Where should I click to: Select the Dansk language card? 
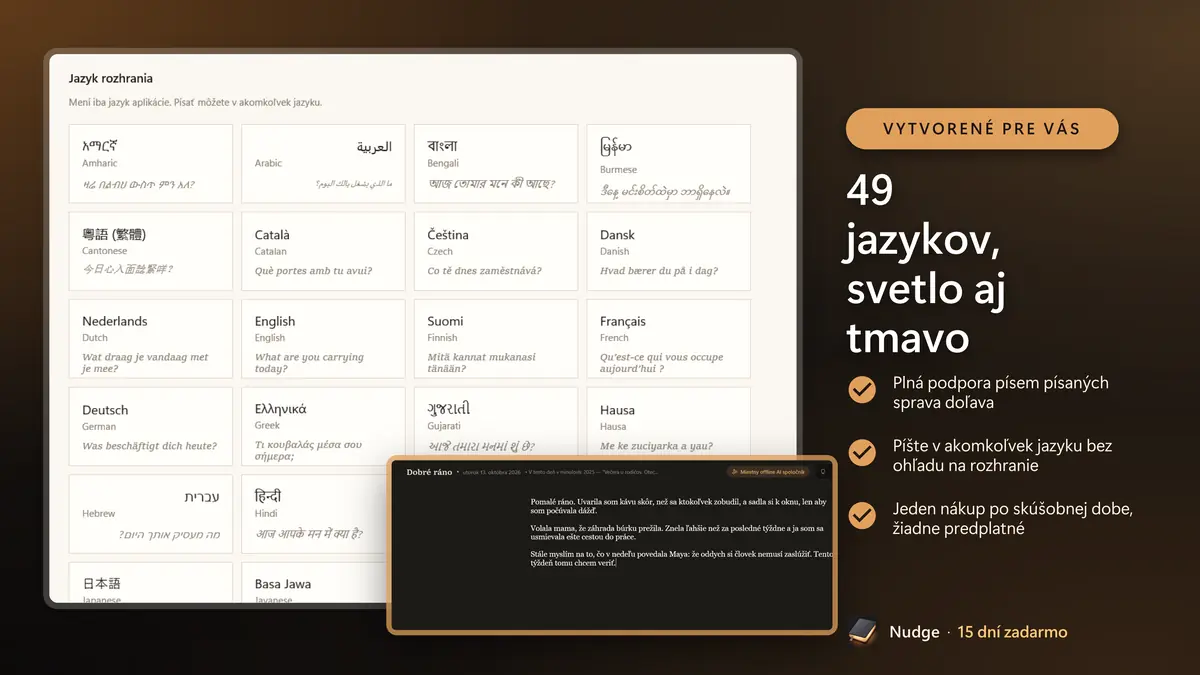(x=668, y=251)
